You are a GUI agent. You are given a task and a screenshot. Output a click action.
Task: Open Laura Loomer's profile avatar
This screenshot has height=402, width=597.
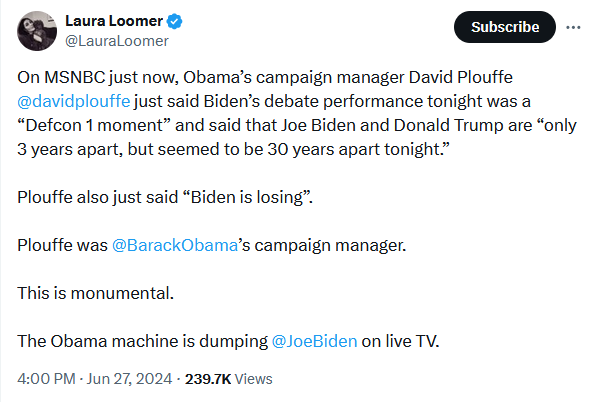click(x=37, y=31)
